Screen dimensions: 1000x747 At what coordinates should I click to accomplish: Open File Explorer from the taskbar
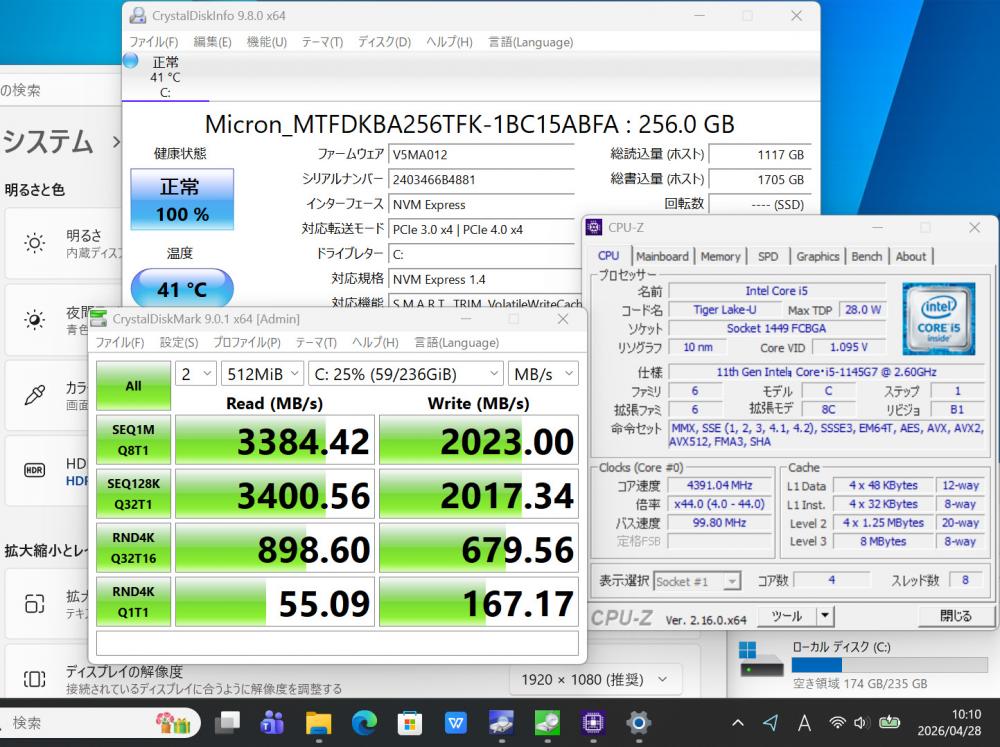(x=318, y=722)
